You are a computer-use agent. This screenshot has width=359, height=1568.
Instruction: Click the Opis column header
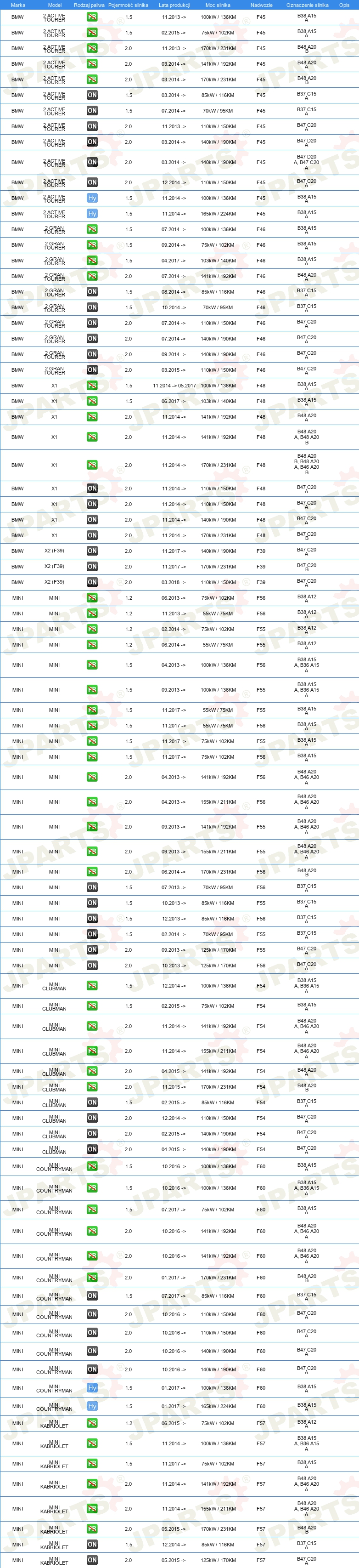344,5
